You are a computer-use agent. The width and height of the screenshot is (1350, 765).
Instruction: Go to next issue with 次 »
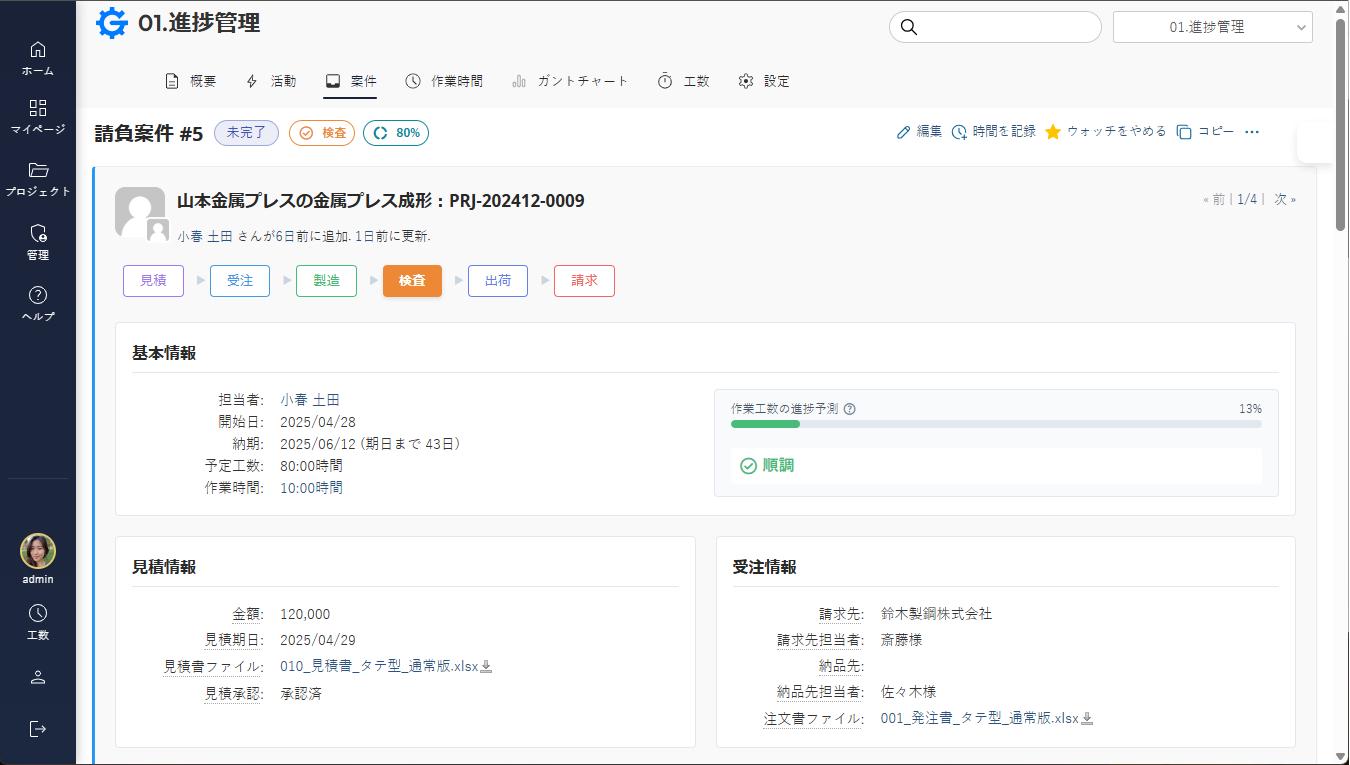[x=1284, y=199]
